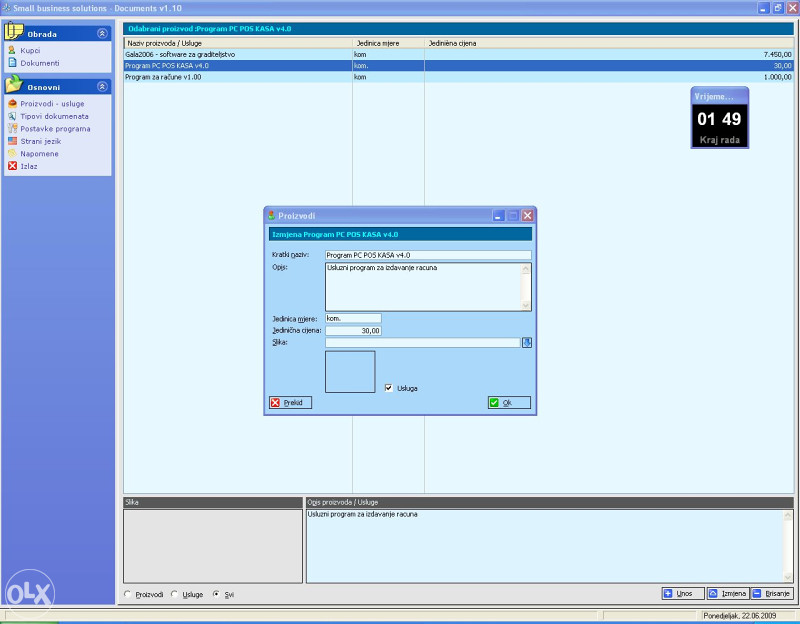The width and height of the screenshot is (800, 624).
Task: Select the Proizvodi radio filter
Action: [128, 594]
